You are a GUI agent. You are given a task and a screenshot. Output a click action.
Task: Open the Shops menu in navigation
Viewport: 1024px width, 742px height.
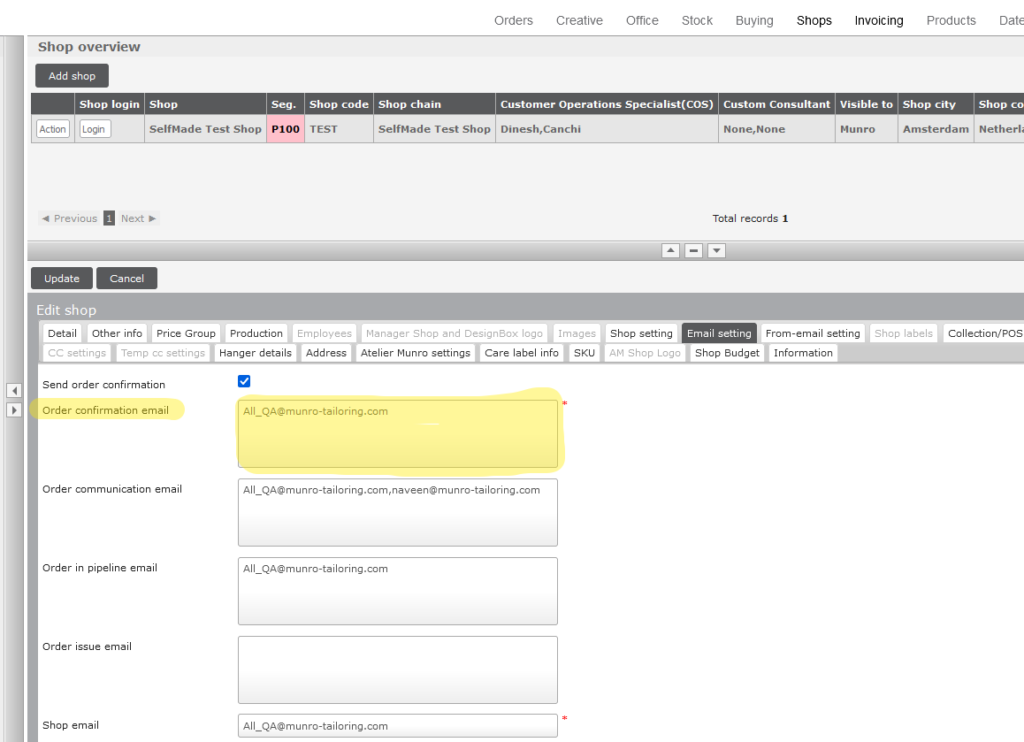click(814, 20)
